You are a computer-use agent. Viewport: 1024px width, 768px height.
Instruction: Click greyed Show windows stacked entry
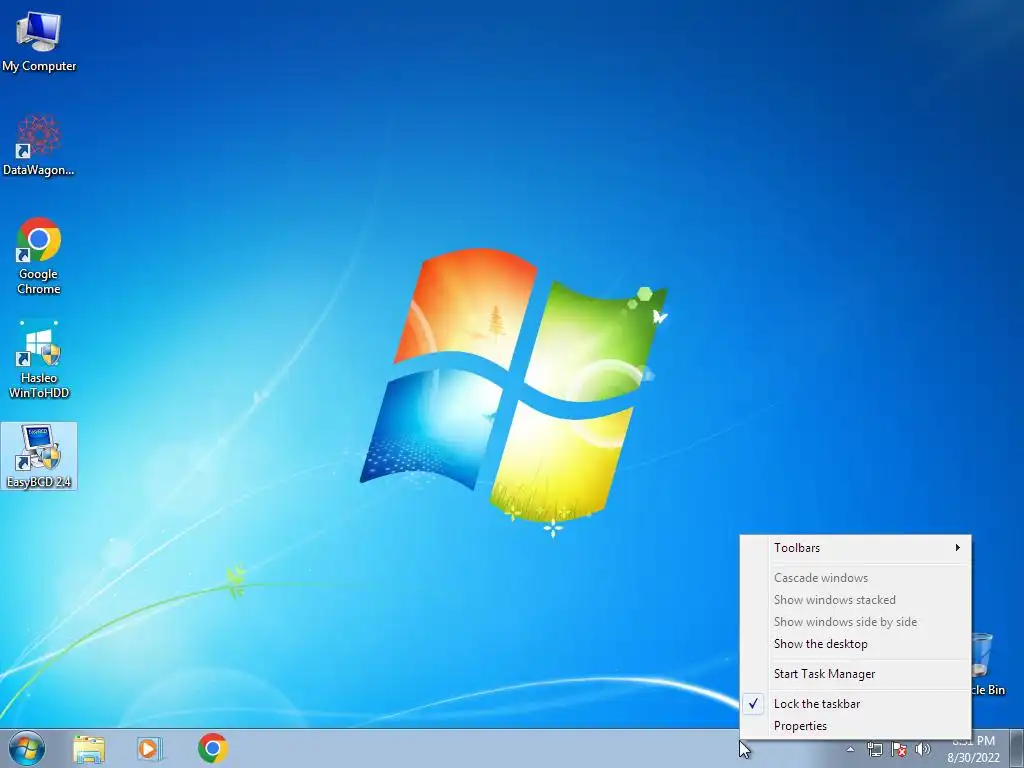tap(856, 600)
